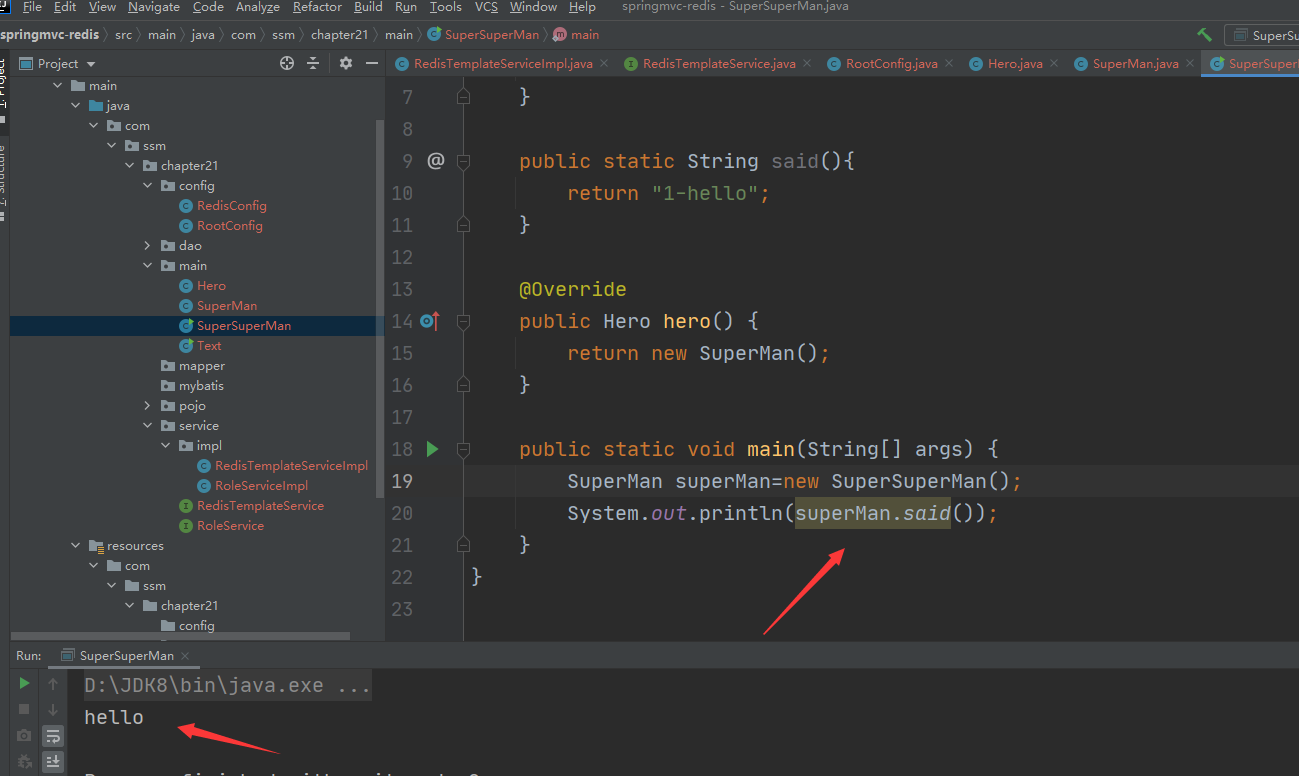Click the attach debugger bug icon in Run panel
Viewport: 1299px width, 776px height.
coord(24,761)
